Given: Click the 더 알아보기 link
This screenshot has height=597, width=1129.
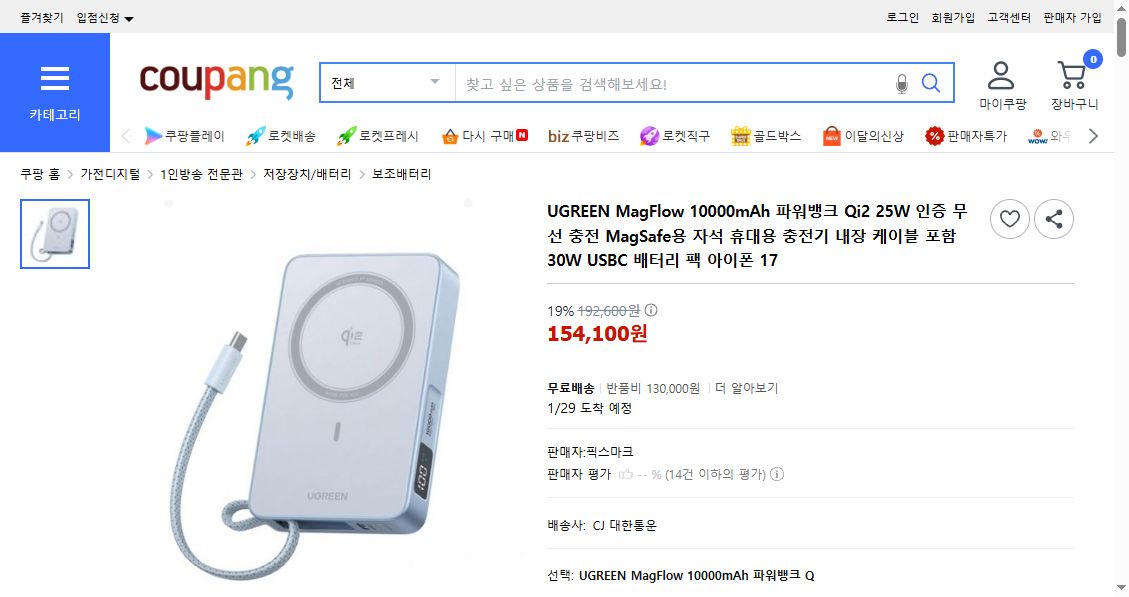Looking at the screenshot, I should point(744,389).
